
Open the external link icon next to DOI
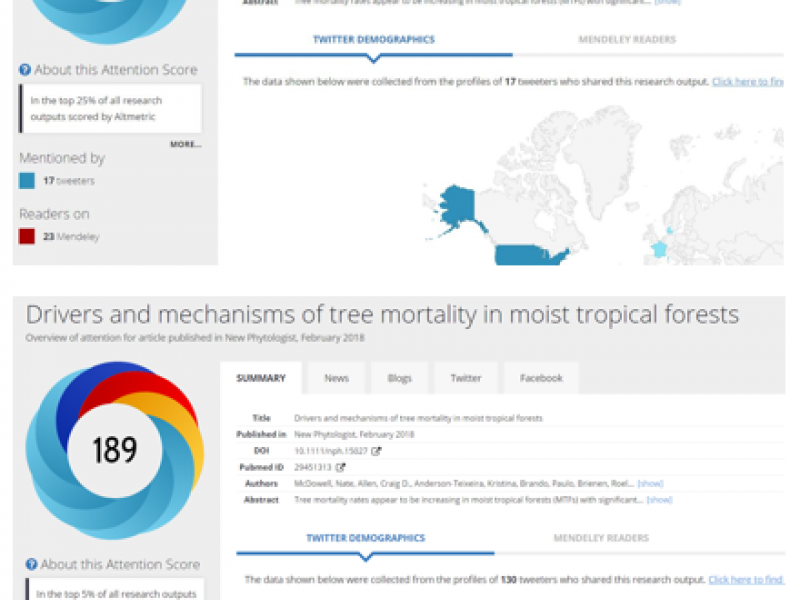376,451
